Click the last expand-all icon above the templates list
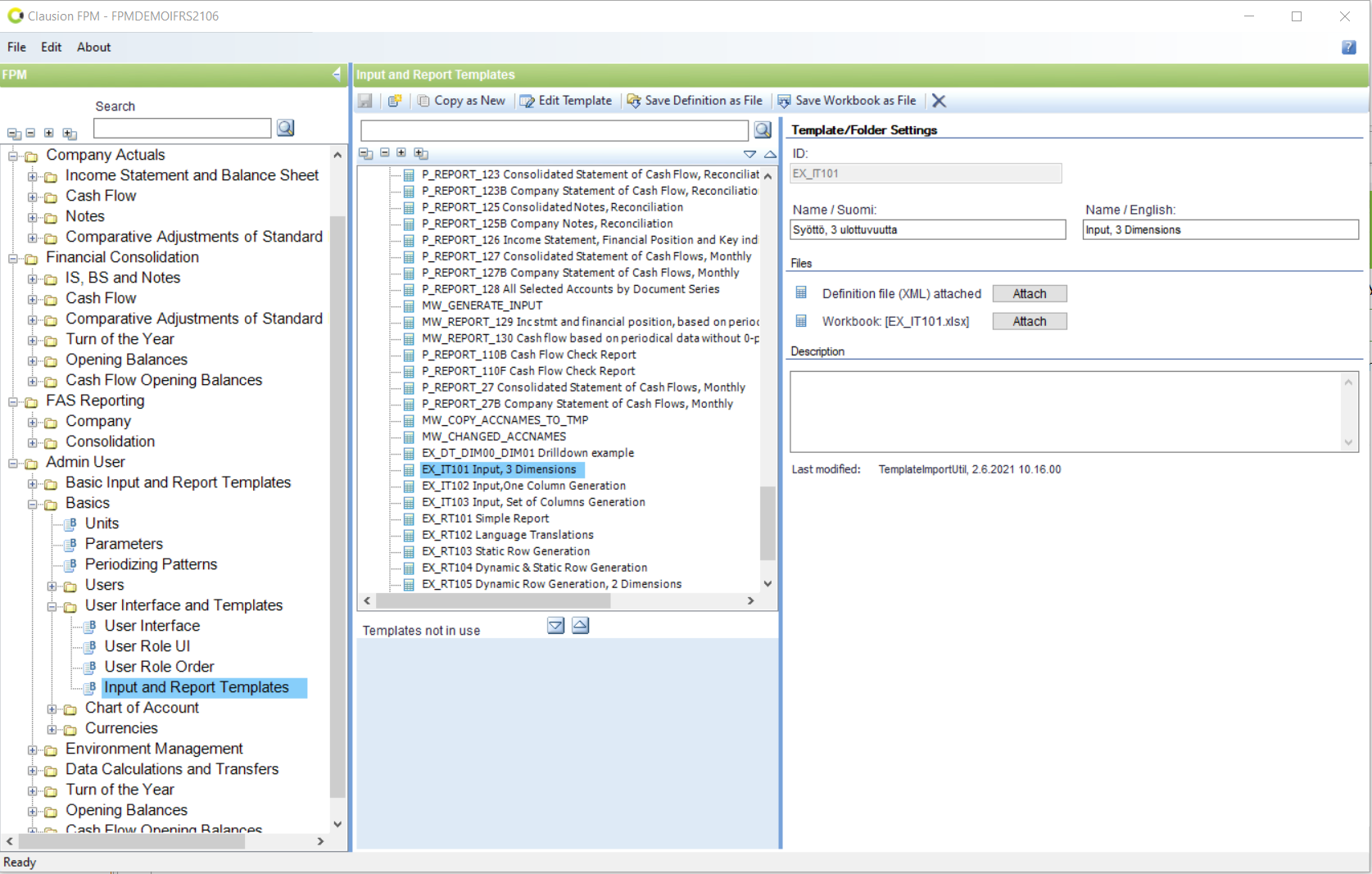This screenshot has width=1372, height=874. pos(421,153)
